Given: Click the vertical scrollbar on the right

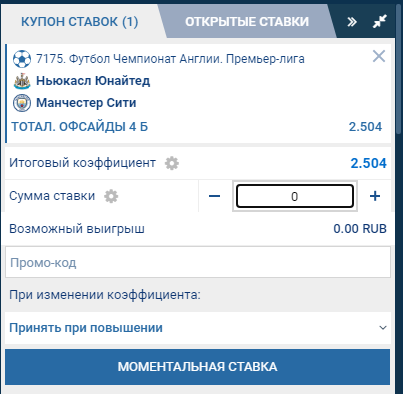Looking at the screenshot, I should tap(399, 69).
